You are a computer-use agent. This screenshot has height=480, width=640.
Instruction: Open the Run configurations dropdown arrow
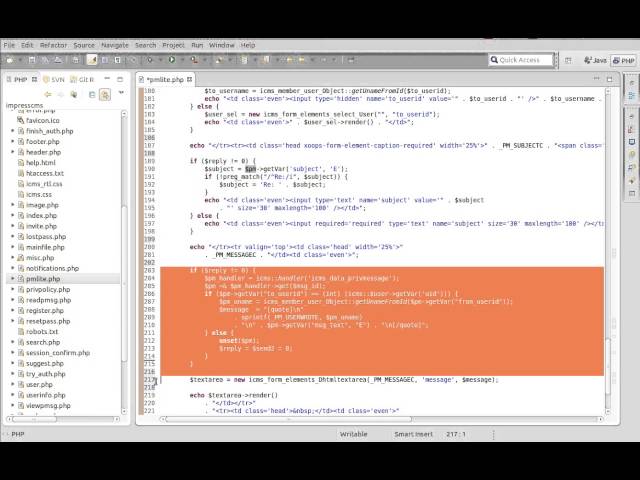tap(182, 60)
